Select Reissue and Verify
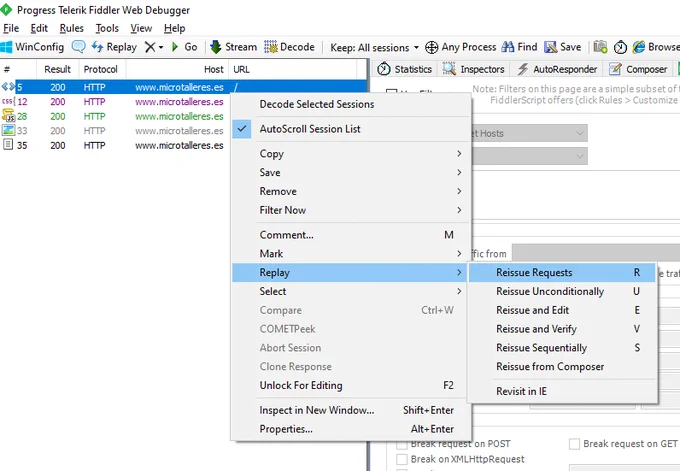 click(562, 329)
